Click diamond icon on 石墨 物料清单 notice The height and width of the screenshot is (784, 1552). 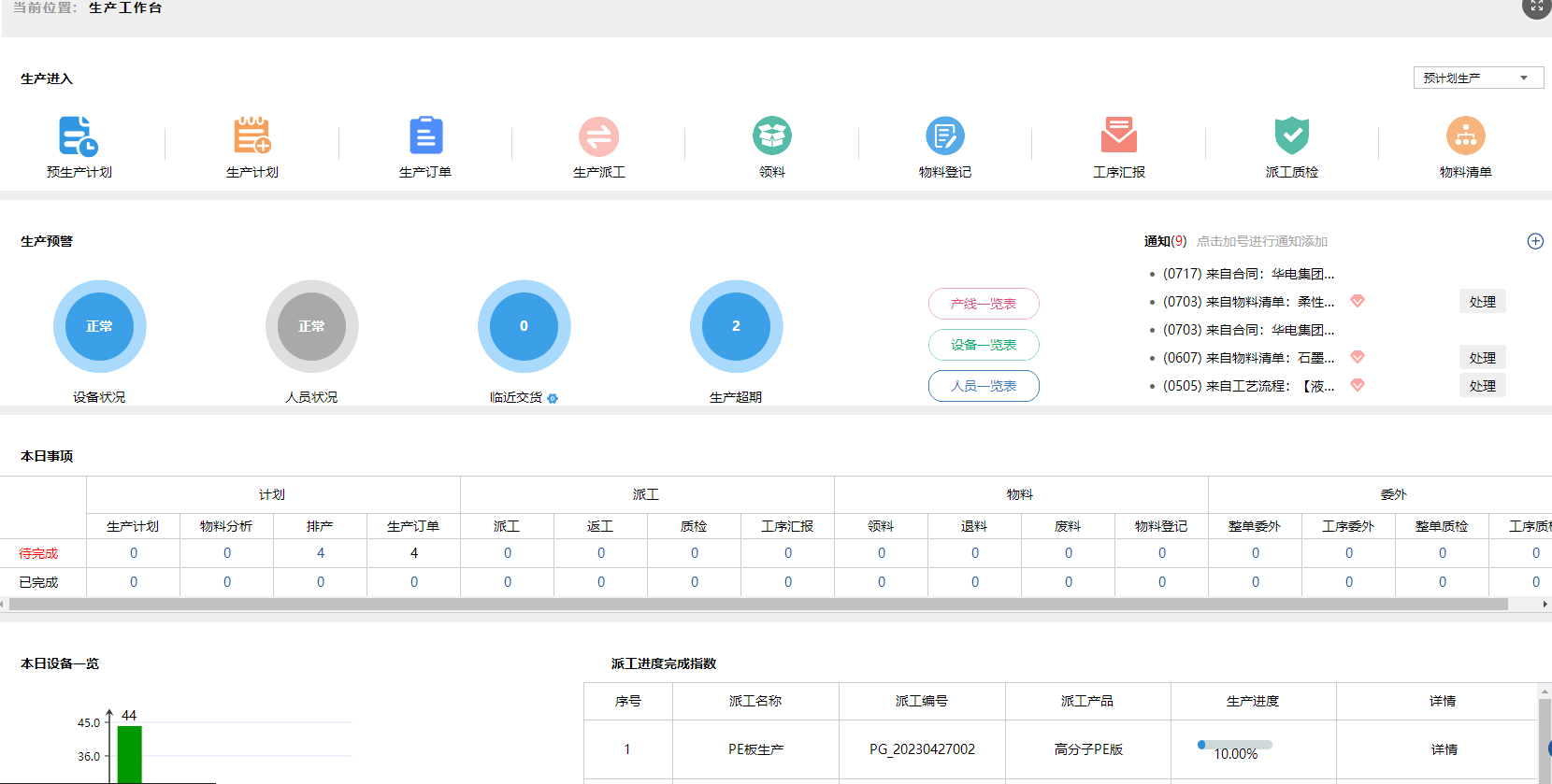click(1358, 357)
